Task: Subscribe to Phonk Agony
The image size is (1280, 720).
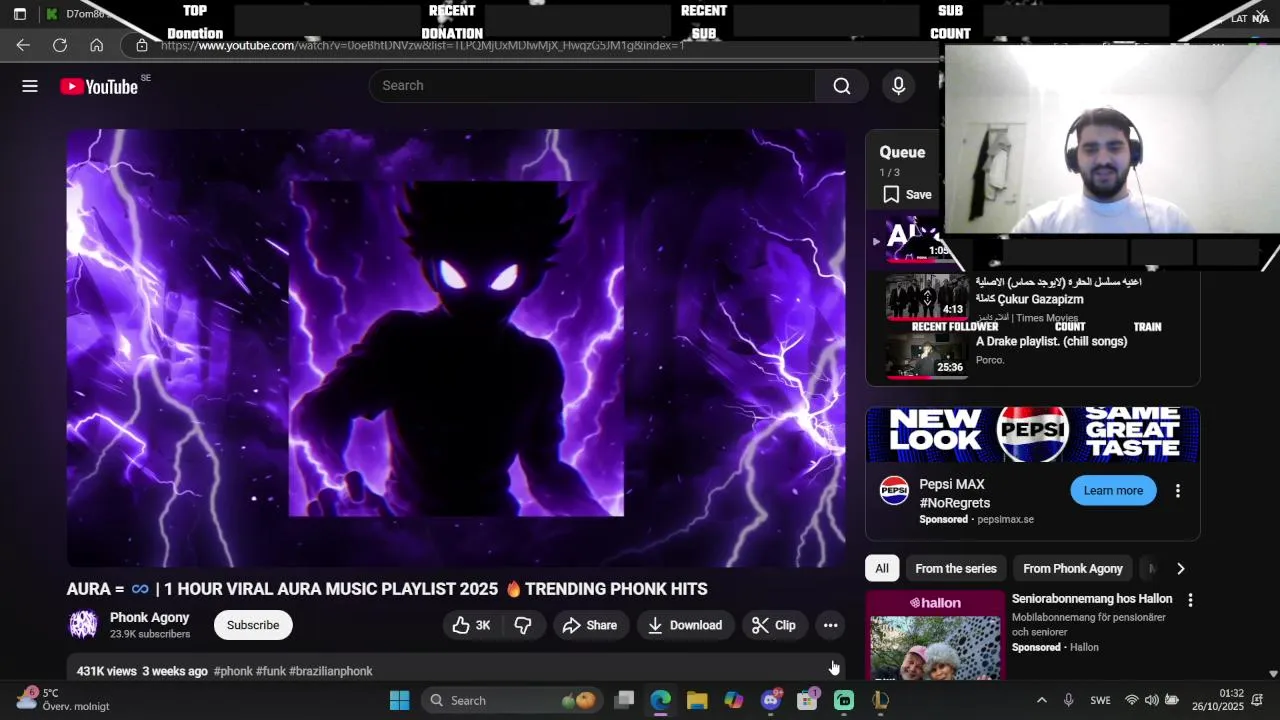Action: [x=253, y=625]
